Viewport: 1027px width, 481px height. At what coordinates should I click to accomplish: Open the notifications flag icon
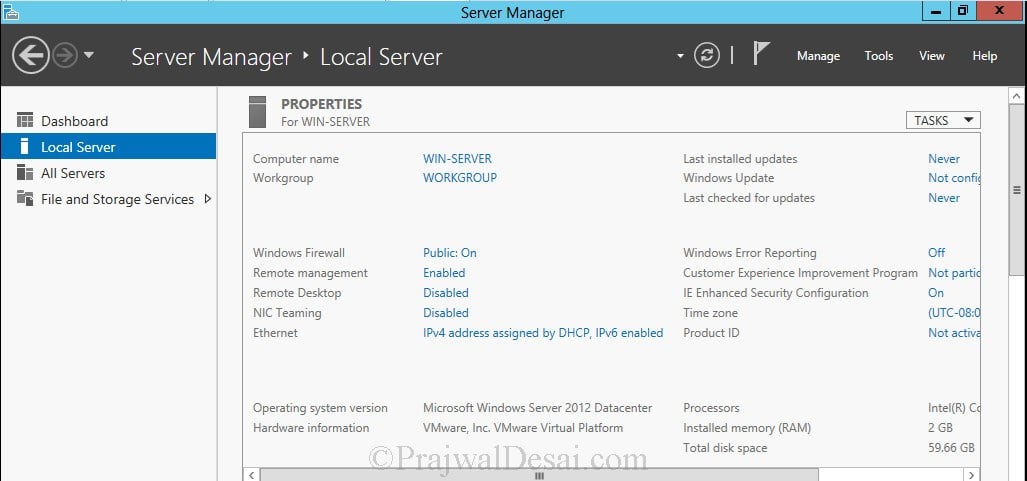(760, 54)
